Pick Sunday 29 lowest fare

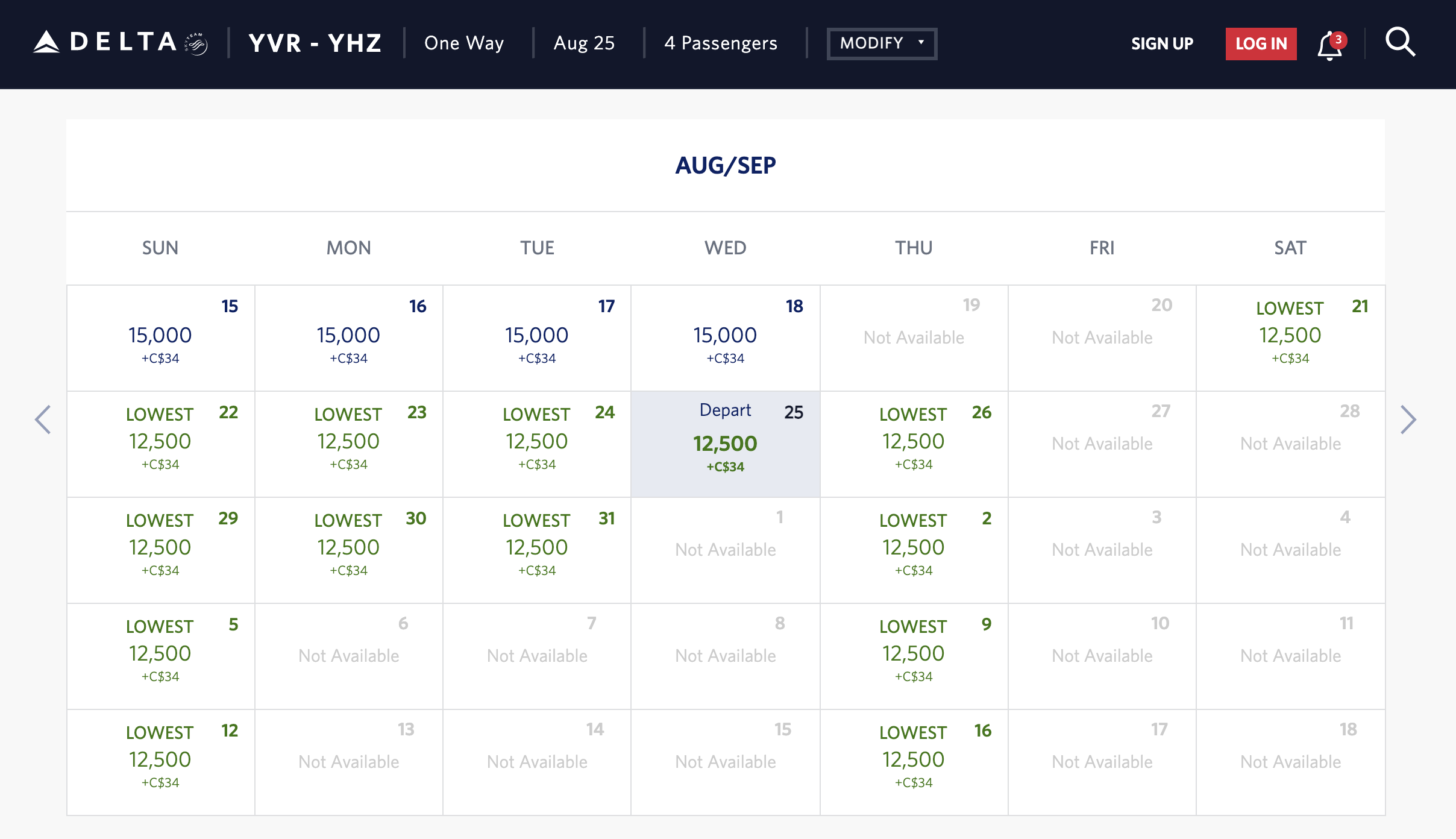[x=160, y=548]
